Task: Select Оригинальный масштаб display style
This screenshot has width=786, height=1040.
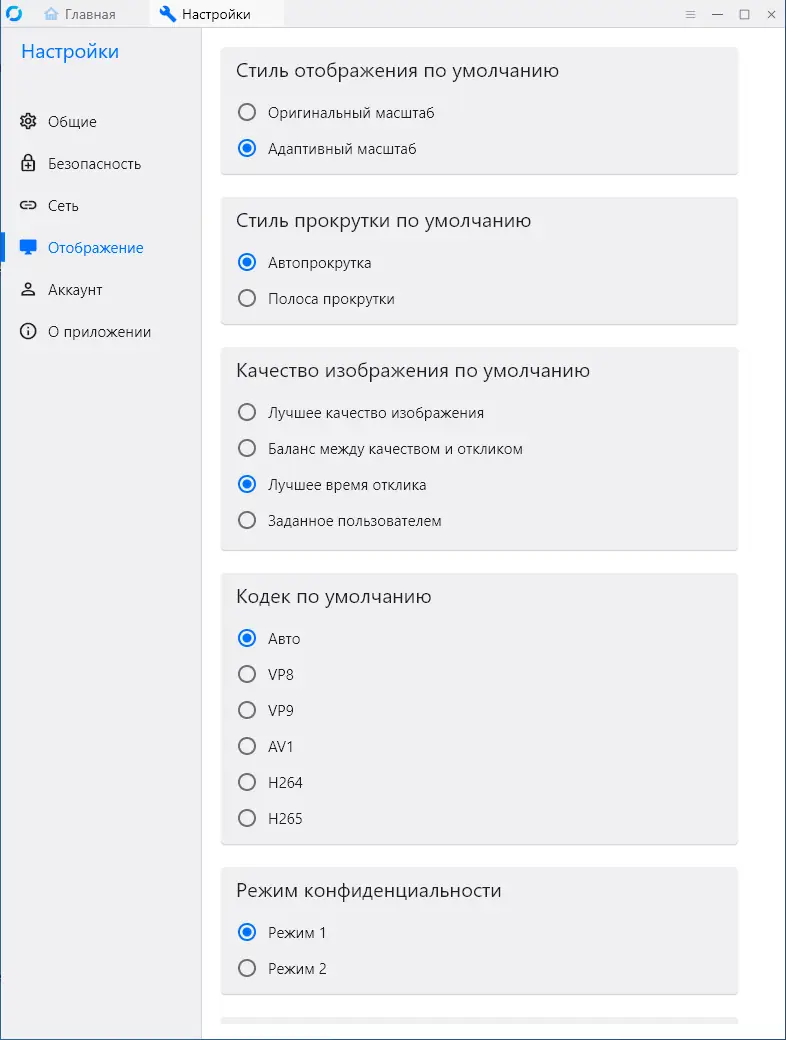Action: [247, 112]
